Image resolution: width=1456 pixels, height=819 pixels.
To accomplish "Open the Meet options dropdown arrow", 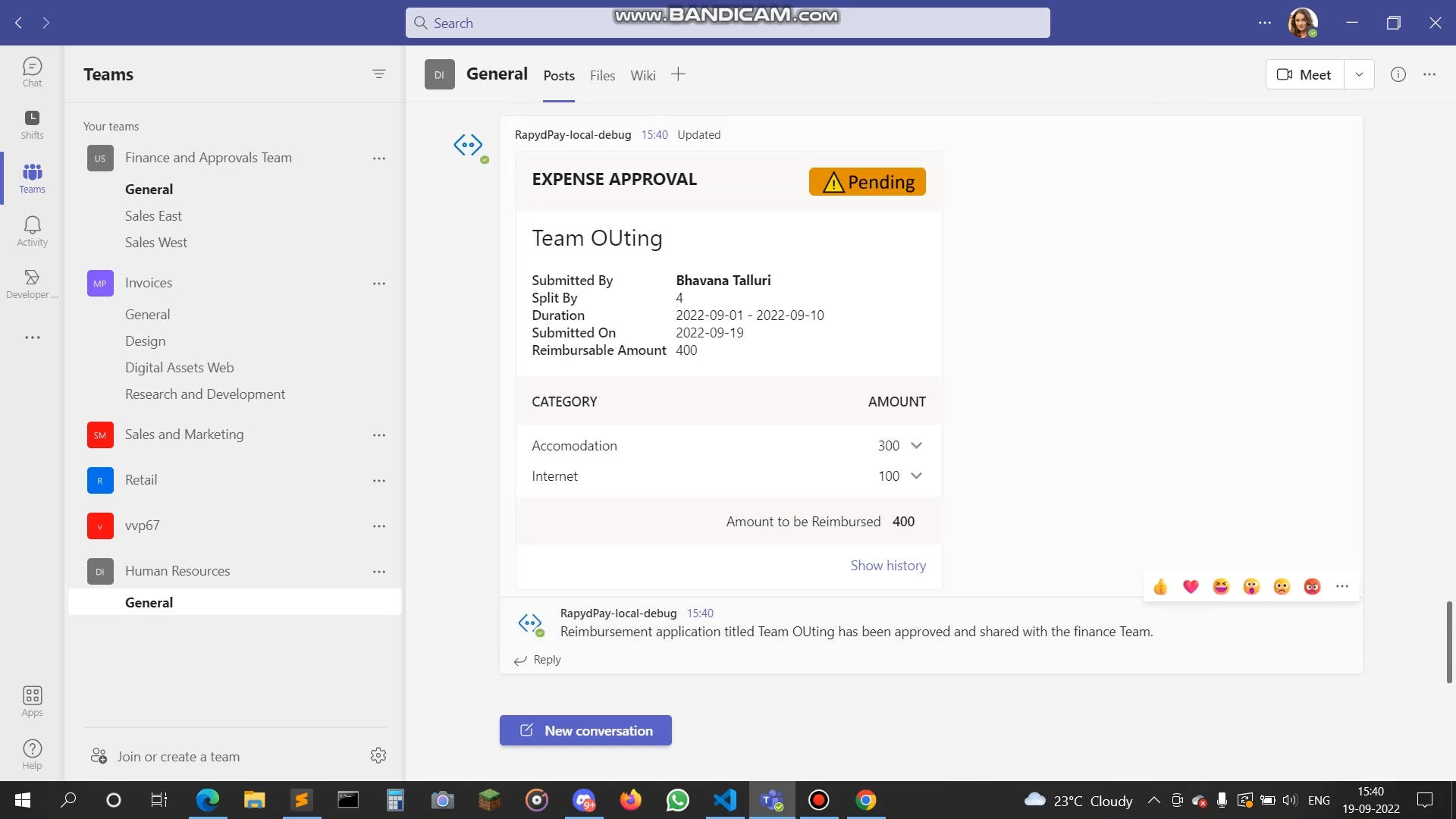I will pos(1359,74).
